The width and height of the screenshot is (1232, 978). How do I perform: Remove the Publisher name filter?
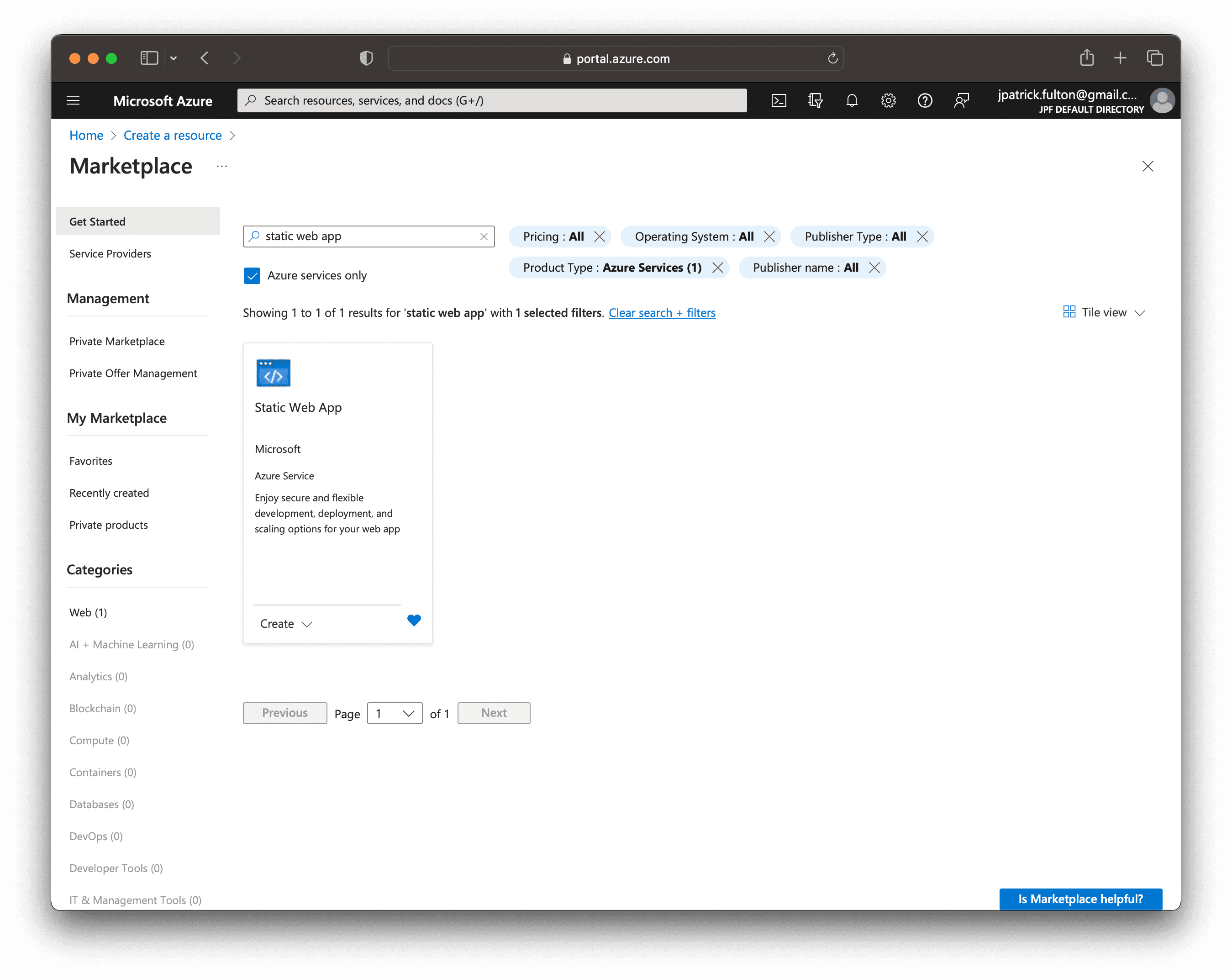(x=874, y=268)
